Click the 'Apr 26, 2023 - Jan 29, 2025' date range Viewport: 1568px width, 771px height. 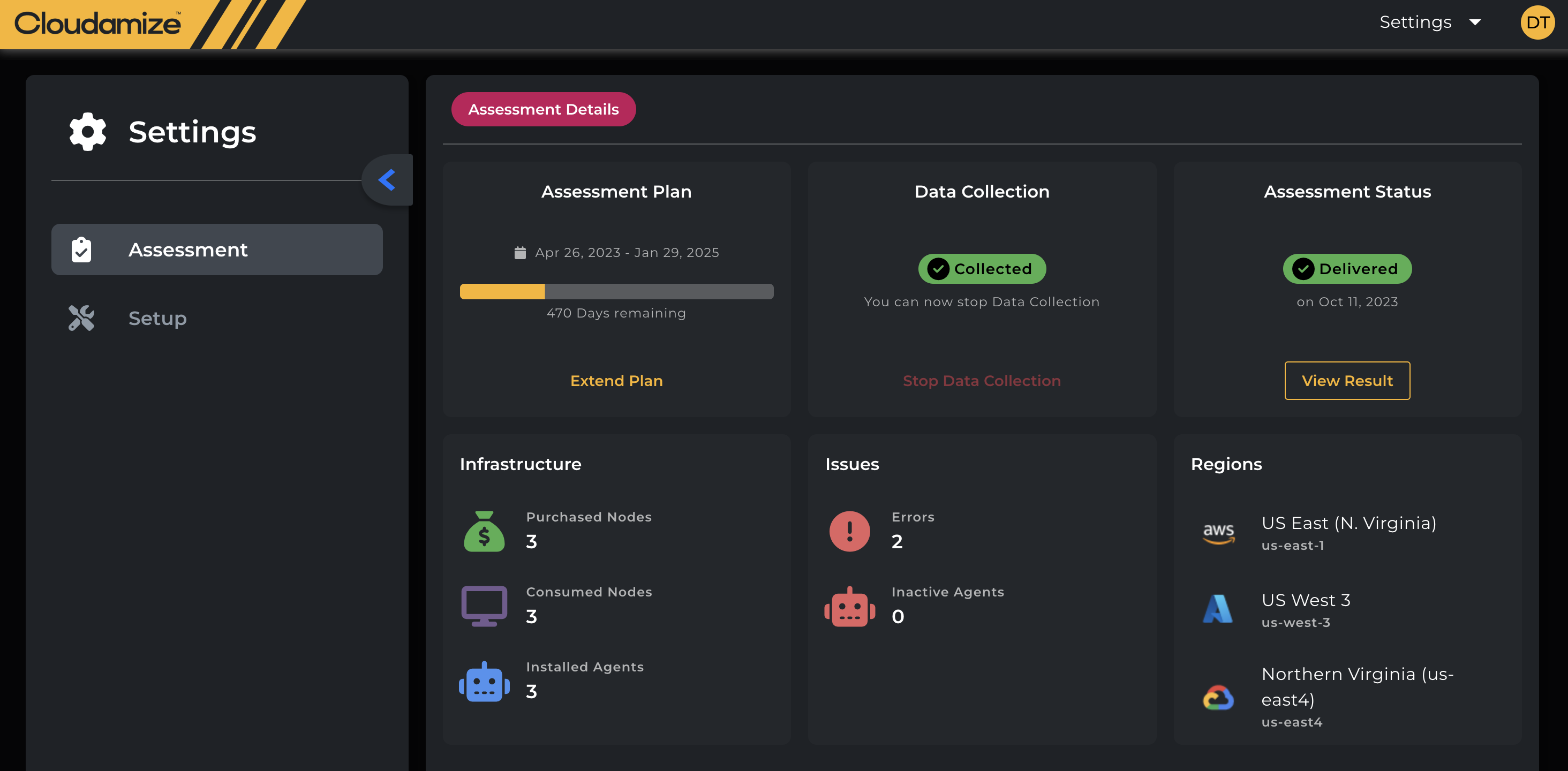[x=627, y=253]
